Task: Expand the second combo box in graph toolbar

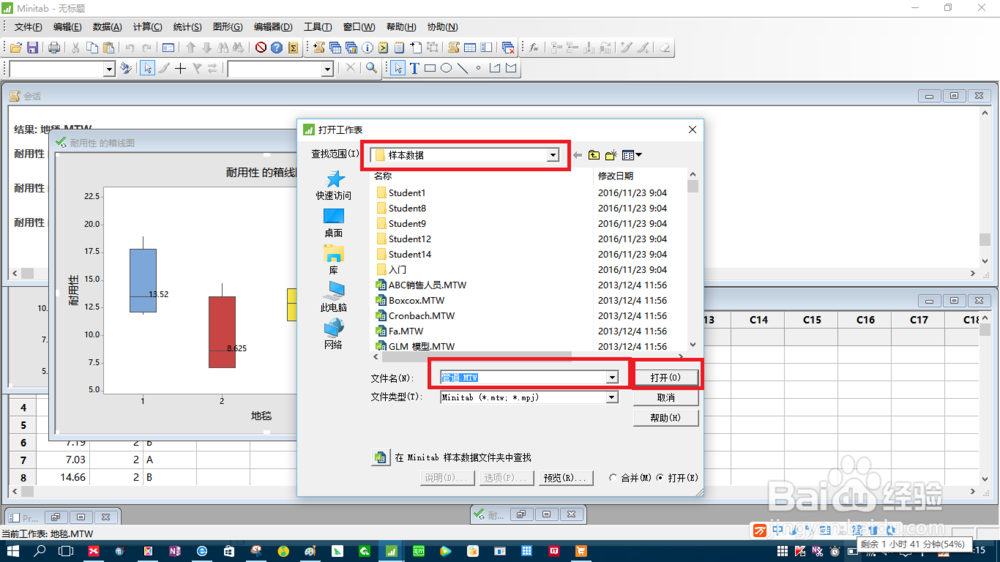Action: click(x=327, y=69)
